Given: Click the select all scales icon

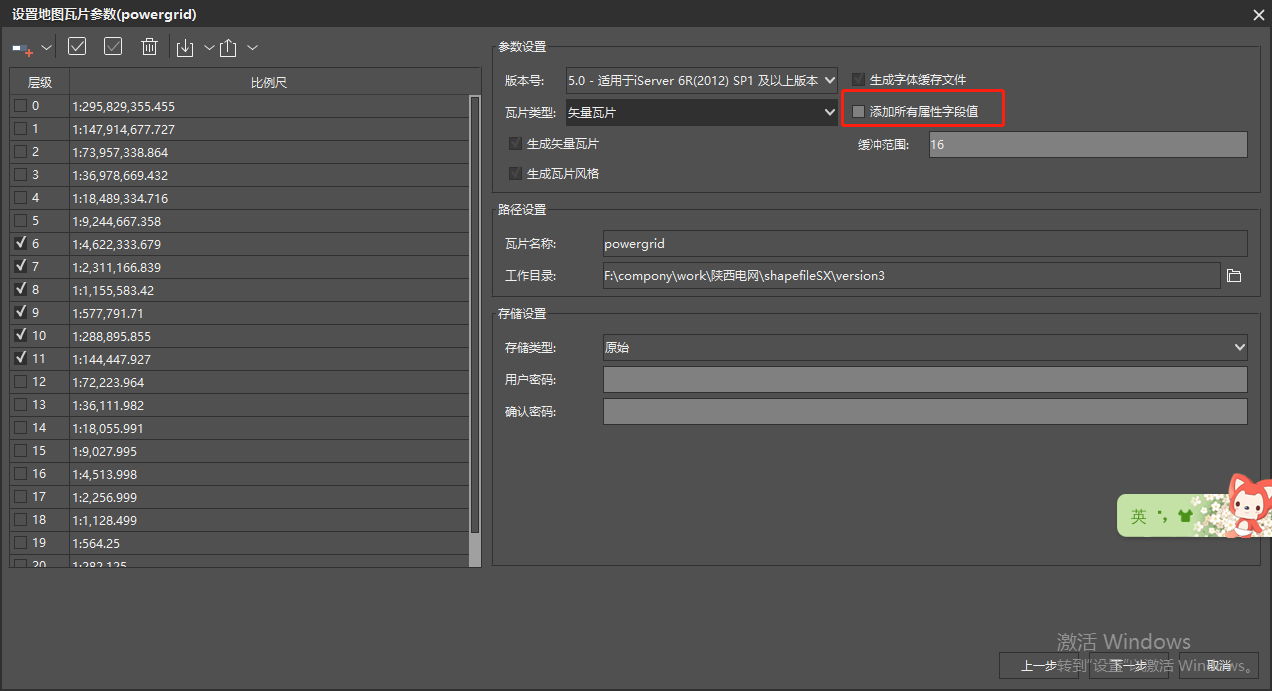Looking at the screenshot, I should point(77,46).
